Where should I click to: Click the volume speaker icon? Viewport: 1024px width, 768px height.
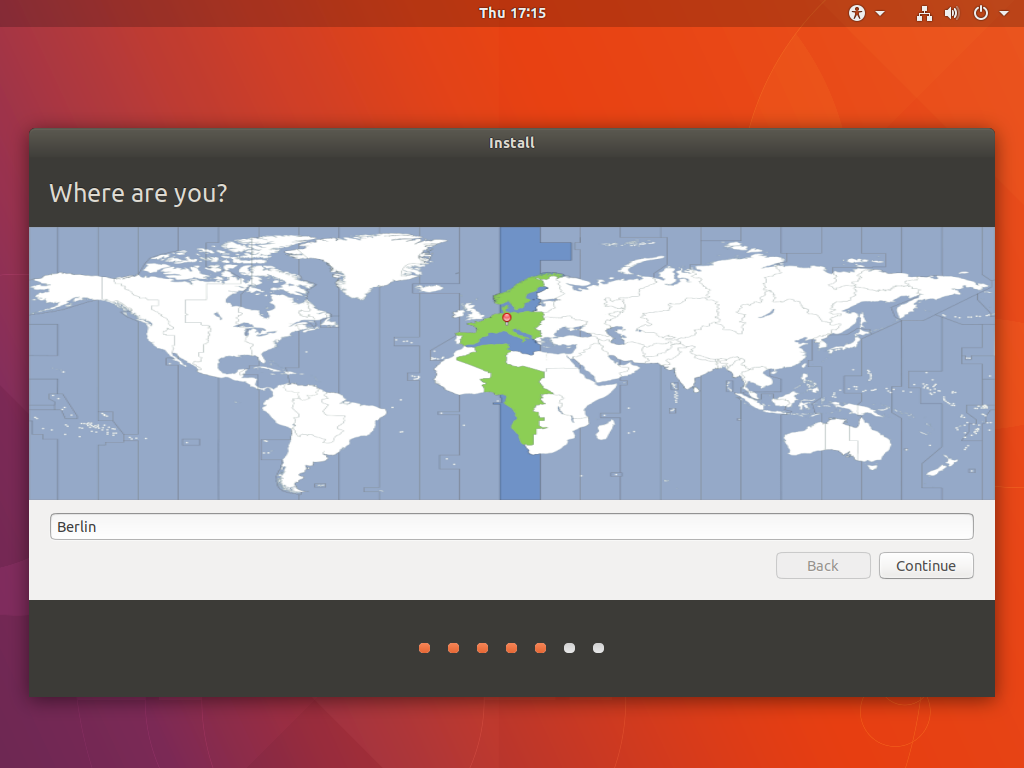click(951, 13)
